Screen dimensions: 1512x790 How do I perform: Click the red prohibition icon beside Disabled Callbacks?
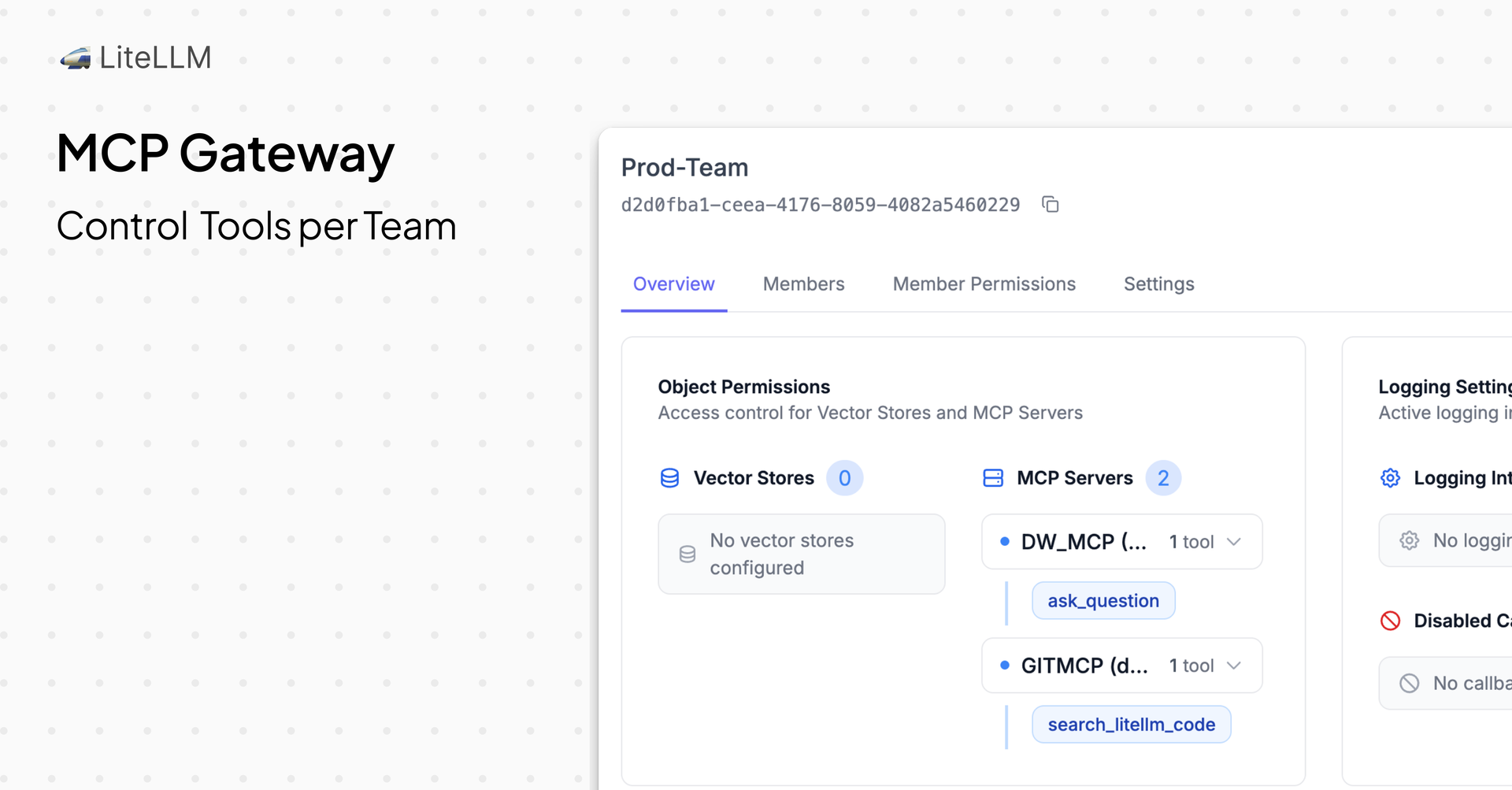[x=1390, y=621]
